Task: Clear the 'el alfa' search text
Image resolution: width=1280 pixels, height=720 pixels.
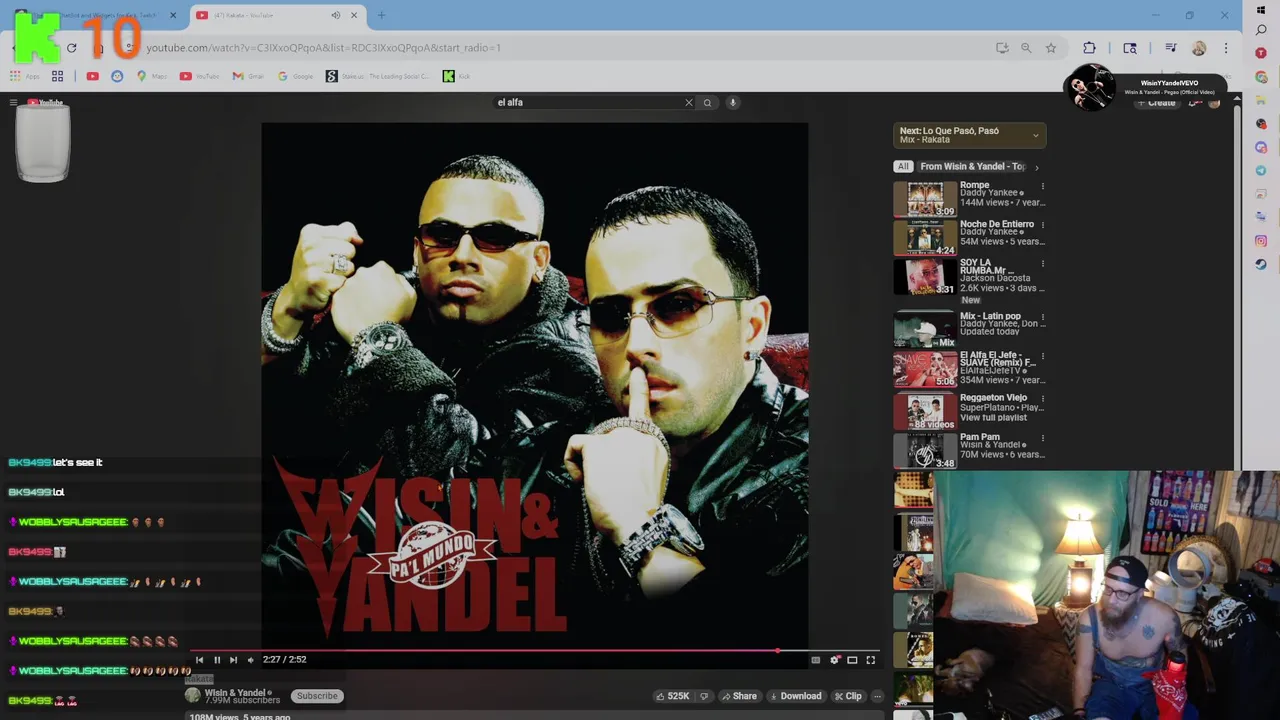Action: click(688, 102)
